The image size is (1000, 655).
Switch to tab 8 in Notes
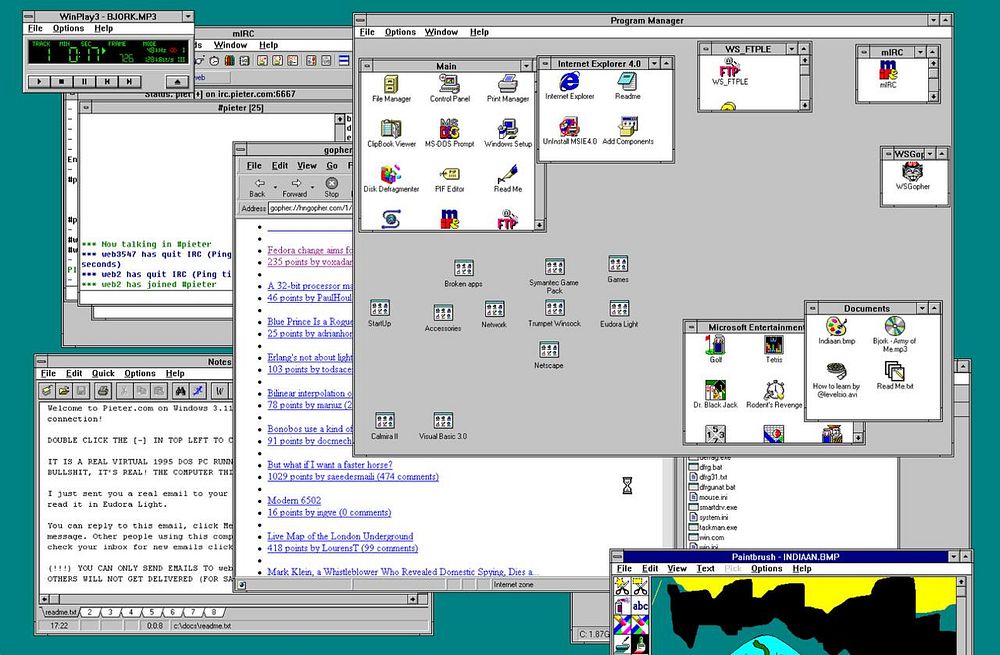coord(214,612)
